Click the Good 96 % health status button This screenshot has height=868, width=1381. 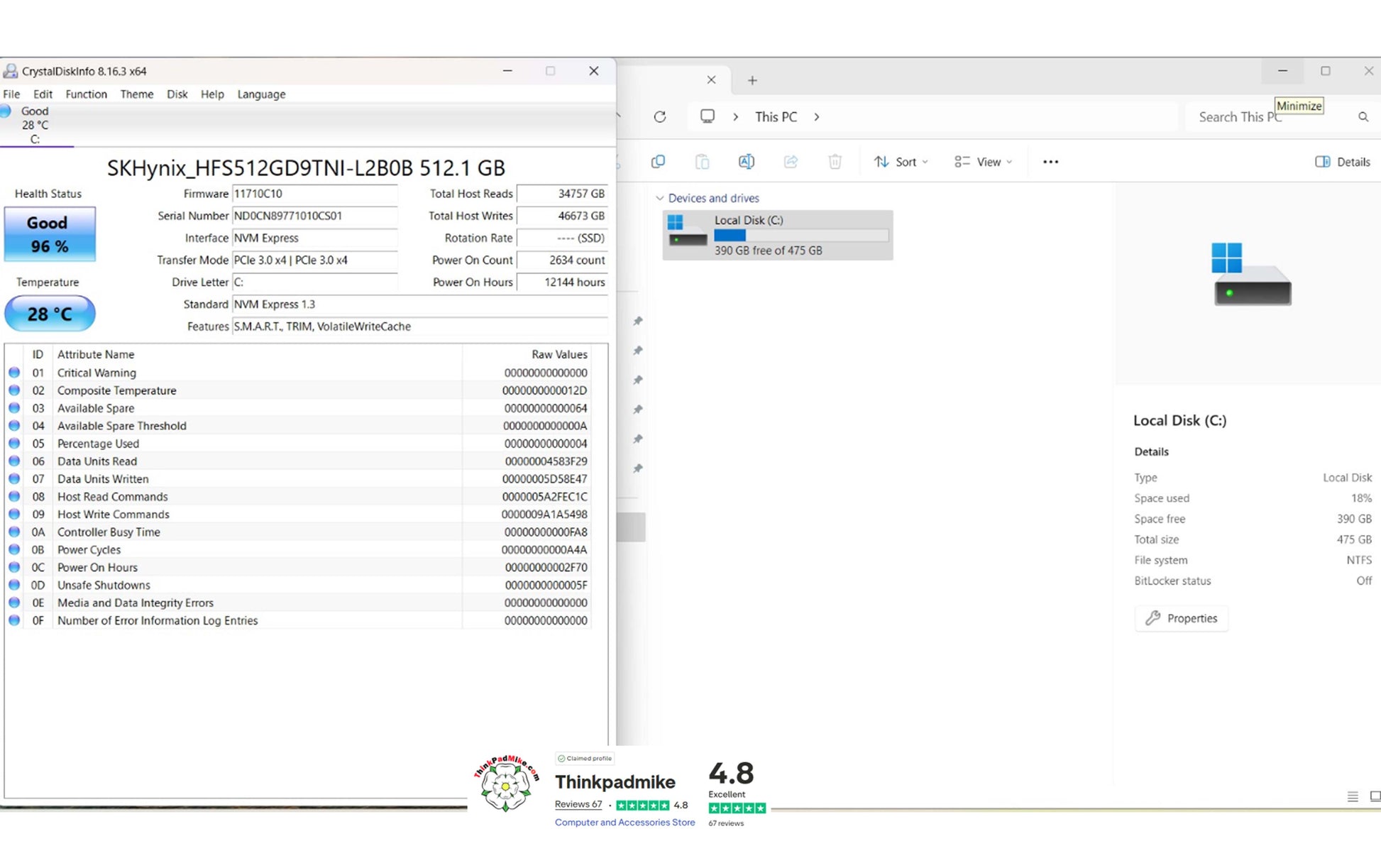[x=50, y=234]
